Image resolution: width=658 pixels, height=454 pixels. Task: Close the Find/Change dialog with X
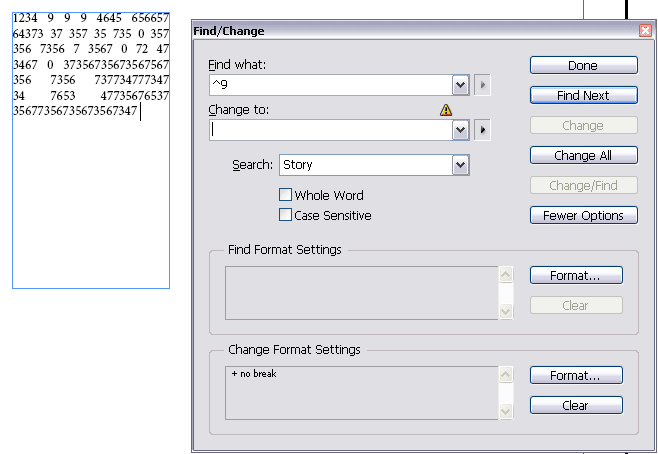[x=645, y=31]
